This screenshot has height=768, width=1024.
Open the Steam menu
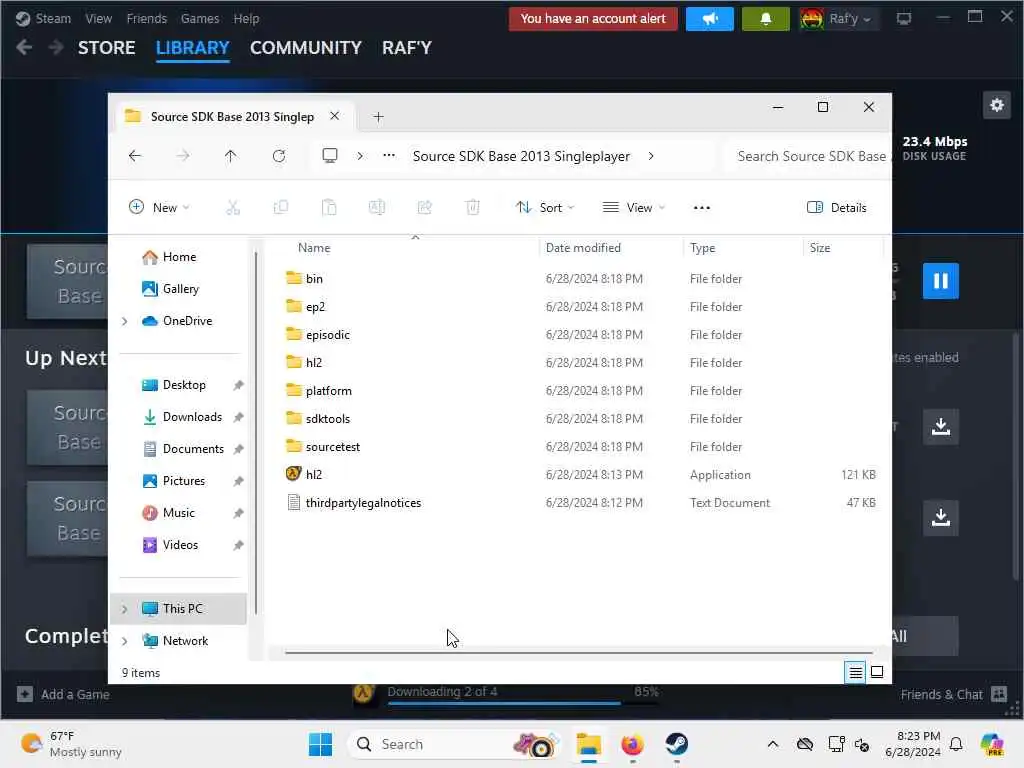(43, 18)
